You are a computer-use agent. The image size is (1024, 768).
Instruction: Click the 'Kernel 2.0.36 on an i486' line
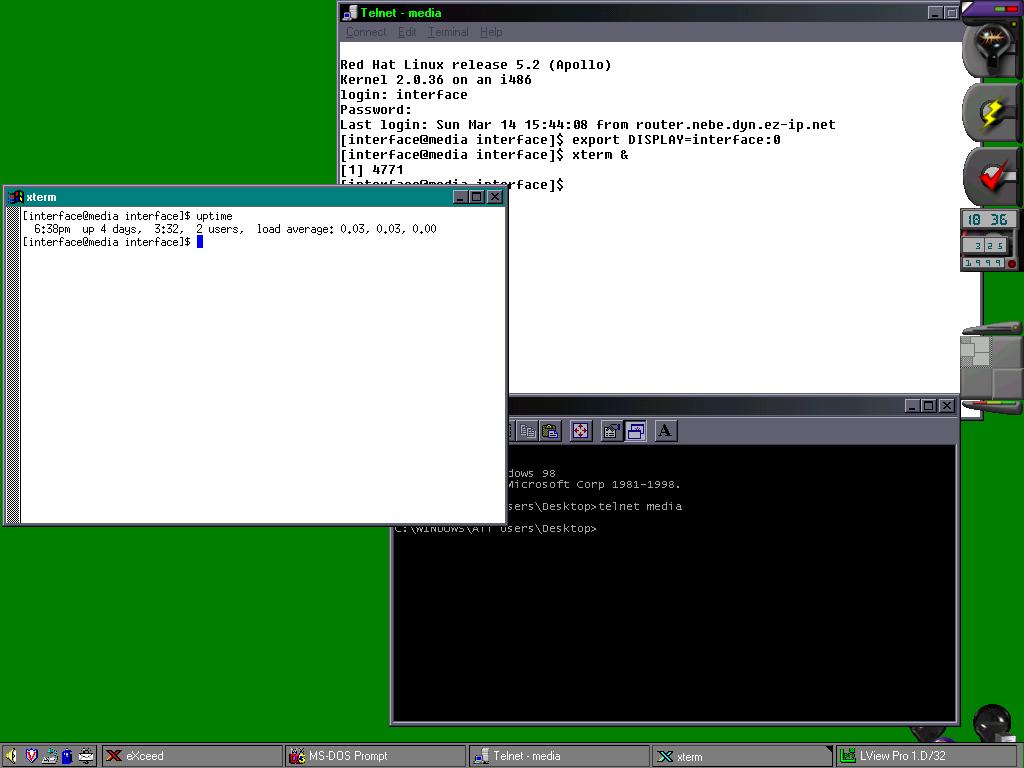[x=436, y=80]
